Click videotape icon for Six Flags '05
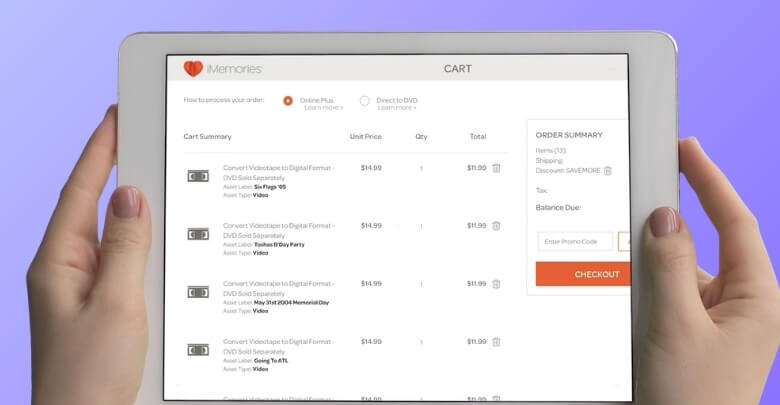The height and width of the screenshot is (405, 780). pos(198,176)
